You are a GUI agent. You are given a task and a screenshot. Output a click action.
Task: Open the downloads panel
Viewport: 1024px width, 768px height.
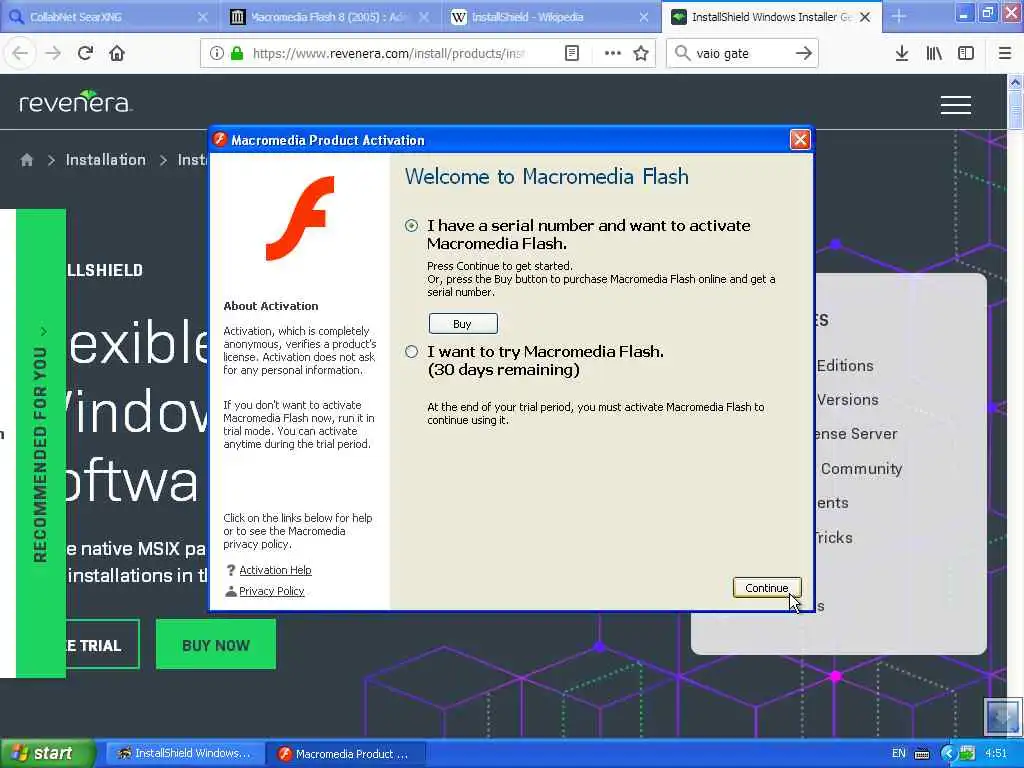(x=902, y=53)
